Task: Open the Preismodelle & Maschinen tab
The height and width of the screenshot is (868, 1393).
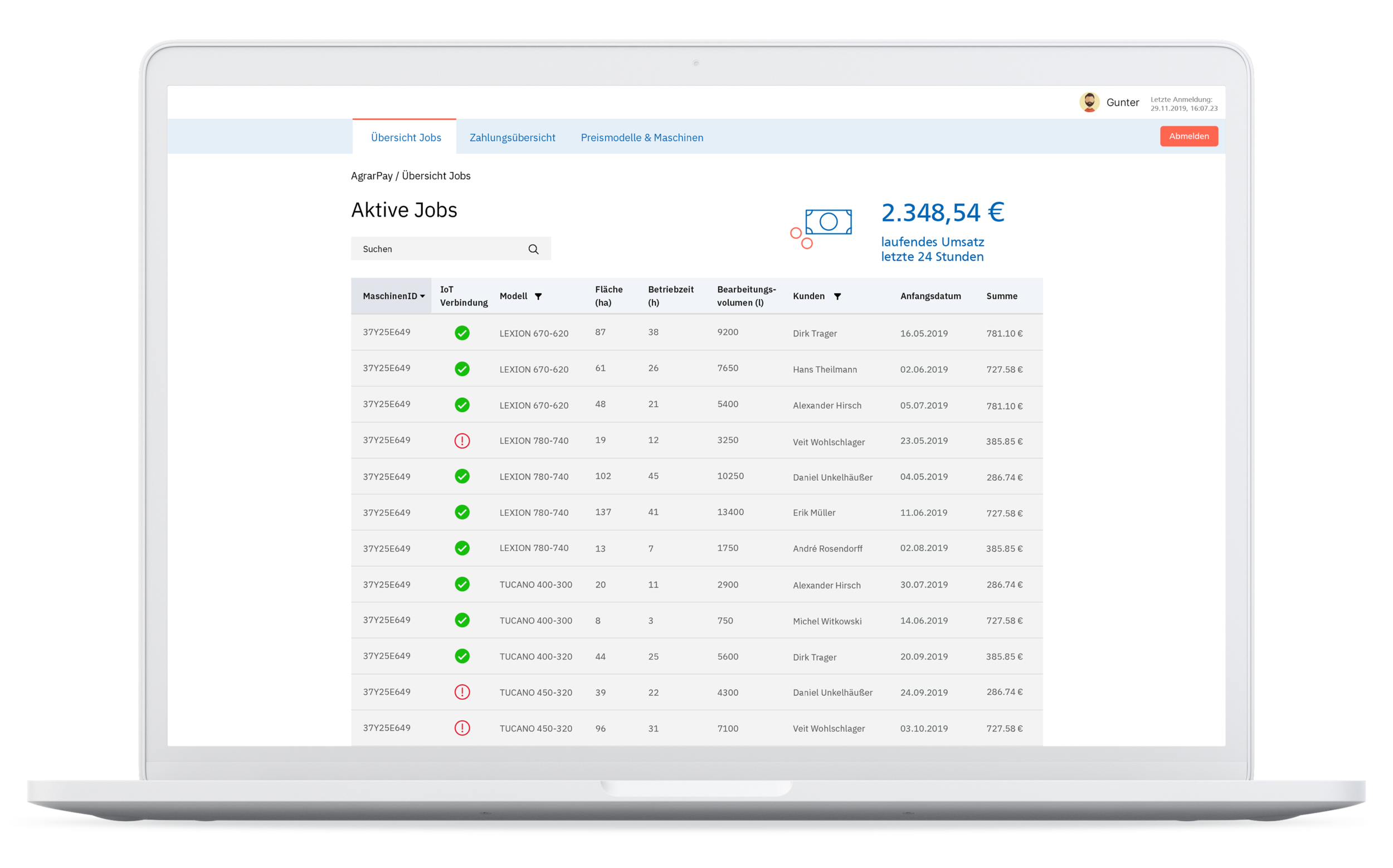Action: (x=641, y=138)
